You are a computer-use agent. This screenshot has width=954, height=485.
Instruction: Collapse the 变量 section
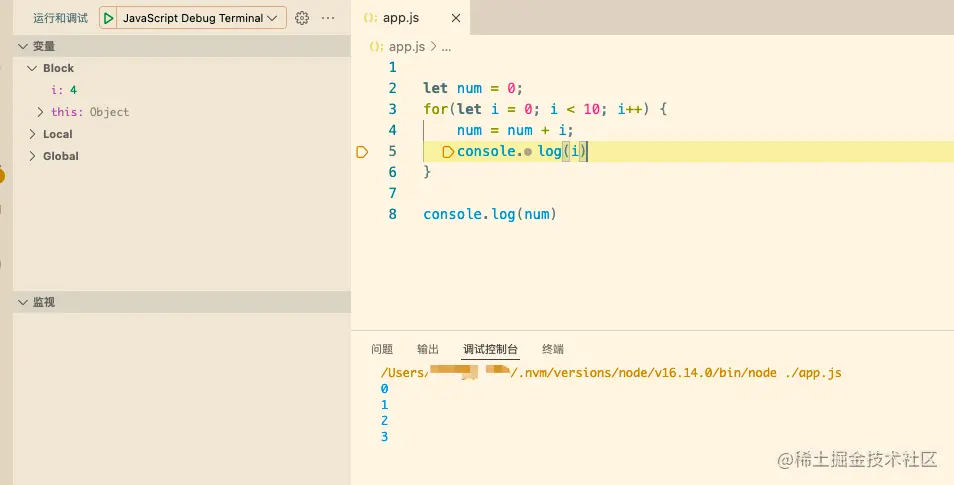tap(23, 46)
